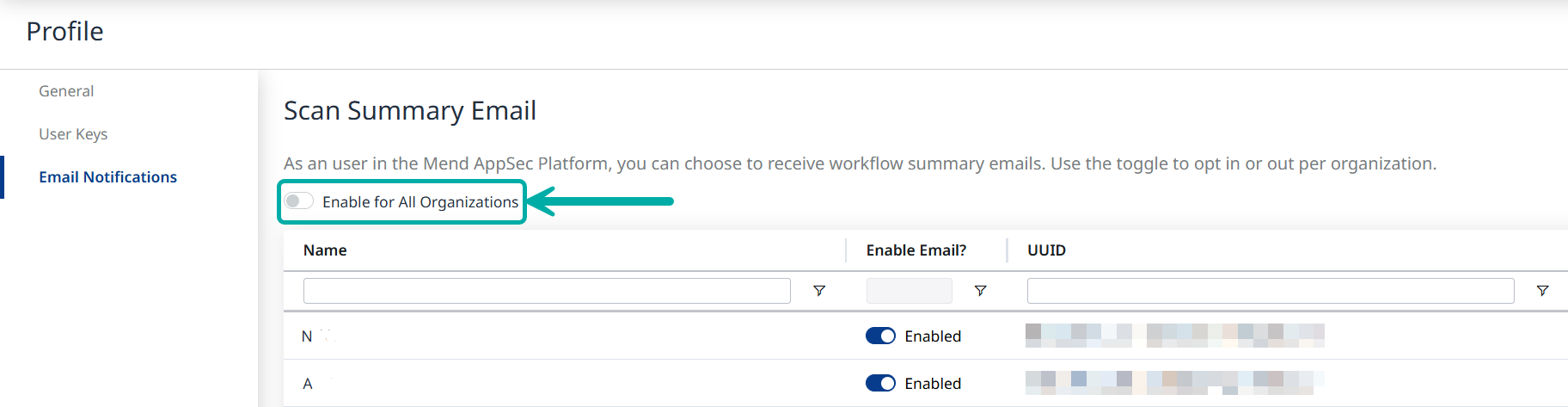Screen dimensions: 1568x407
Task: Open the User Keys section
Action: [73, 134]
